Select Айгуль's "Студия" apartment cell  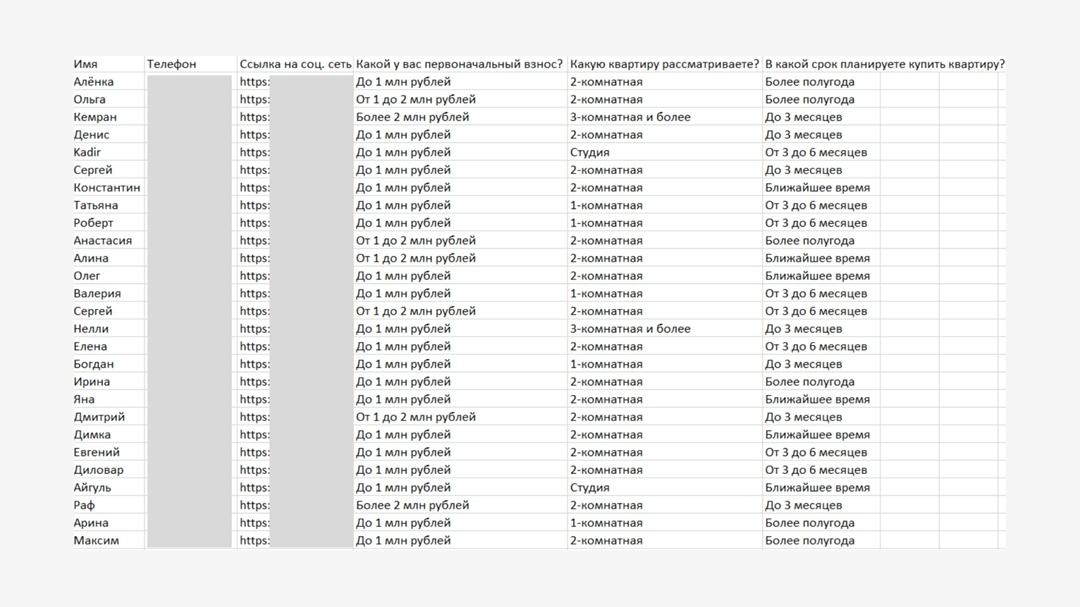590,488
